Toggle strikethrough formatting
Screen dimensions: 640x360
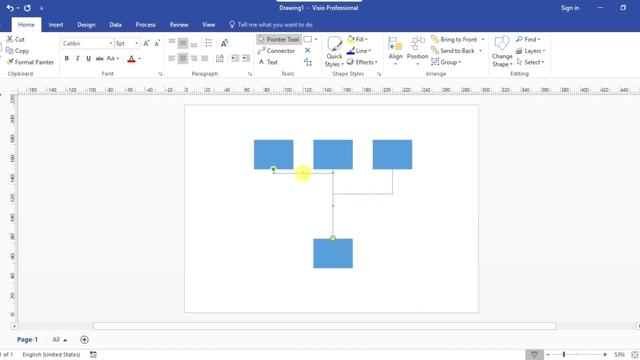click(x=99, y=58)
